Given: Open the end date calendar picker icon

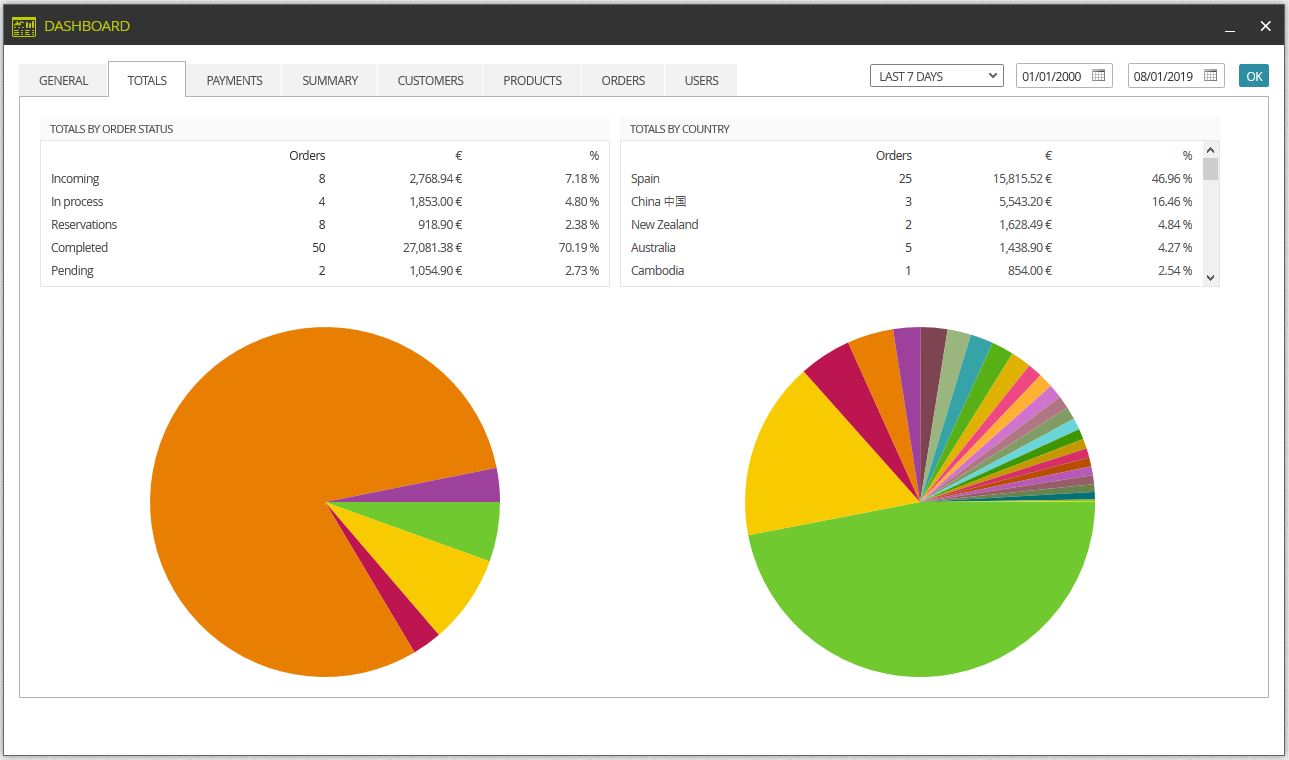Looking at the screenshot, I should (1211, 76).
